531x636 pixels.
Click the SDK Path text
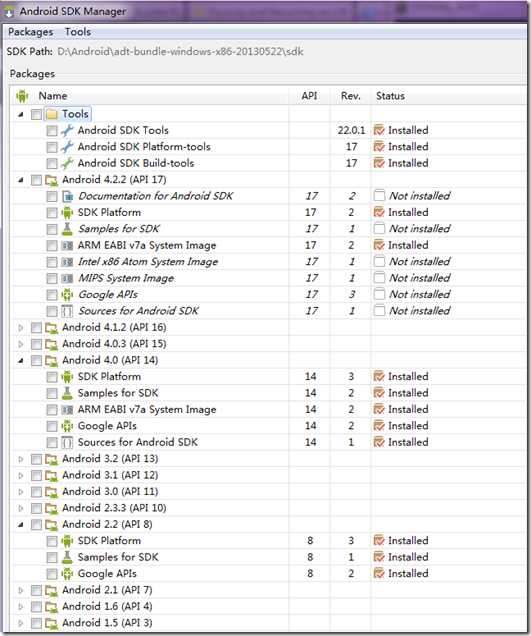180,52
